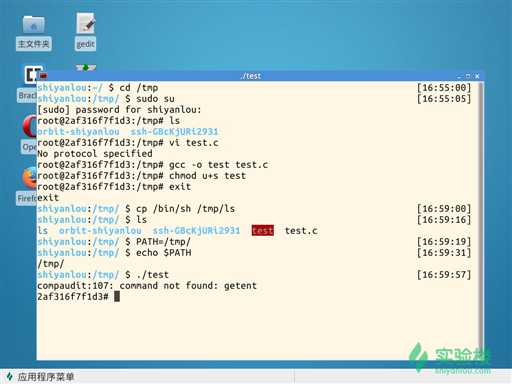Click the terminal window icon in title bar
This screenshot has height=384, width=512.
point(43,76)
